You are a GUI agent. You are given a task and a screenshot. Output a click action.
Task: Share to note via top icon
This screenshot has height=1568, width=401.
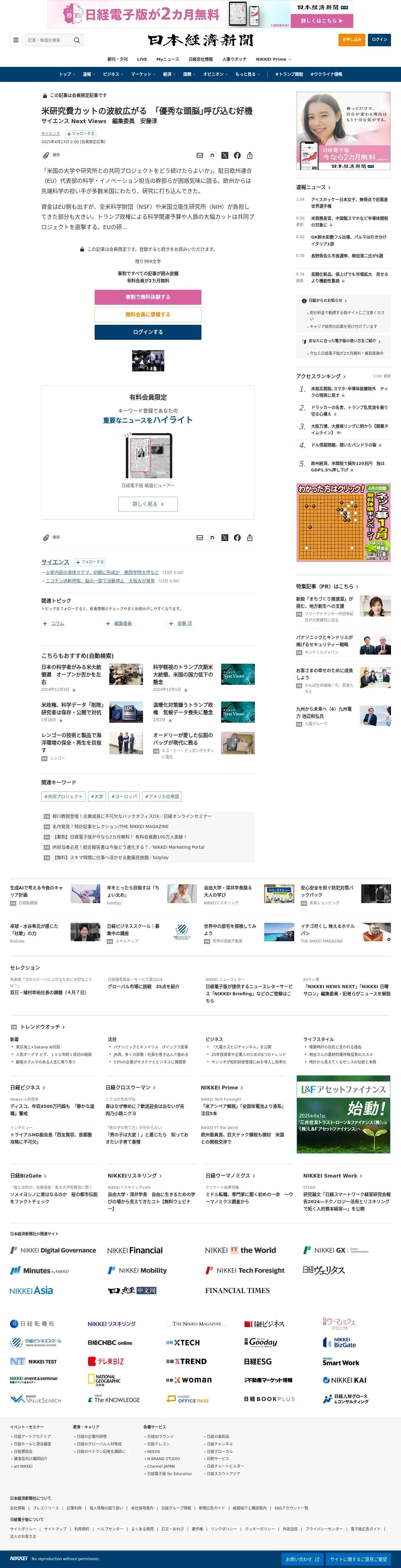tap(212, 155)
